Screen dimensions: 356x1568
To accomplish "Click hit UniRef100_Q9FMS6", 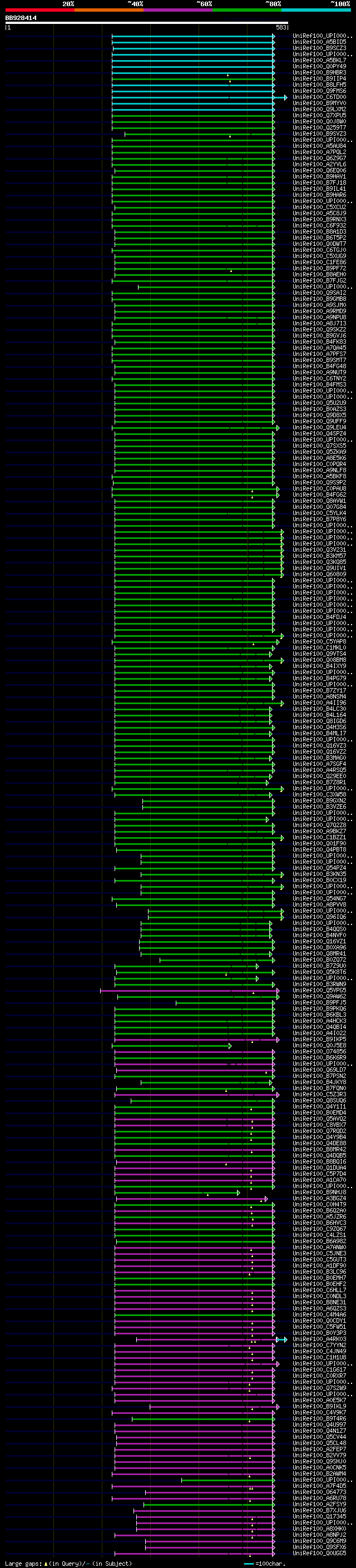I will pyautogui.click(x=319, y=91).
